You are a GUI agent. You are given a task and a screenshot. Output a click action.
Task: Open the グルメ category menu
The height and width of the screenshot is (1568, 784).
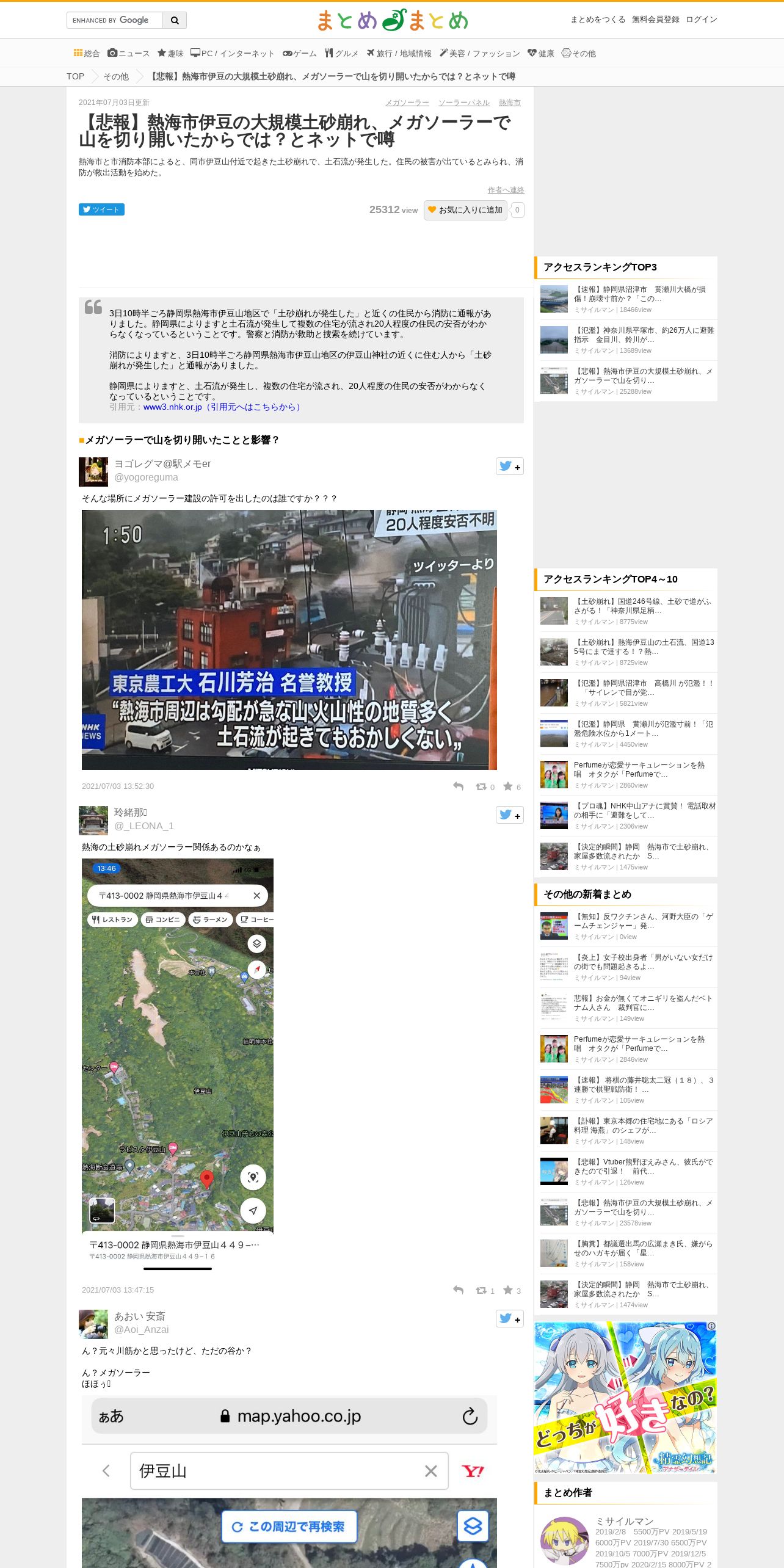point(342,54)
